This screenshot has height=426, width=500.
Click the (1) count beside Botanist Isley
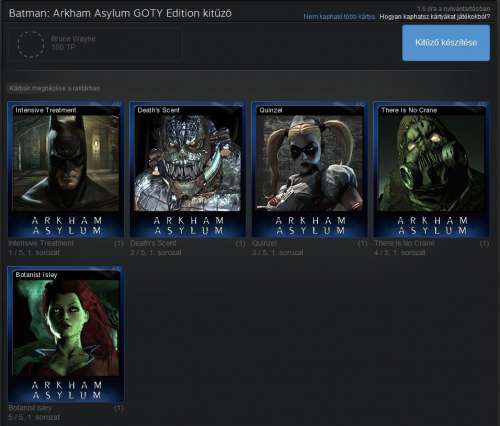point(119,408)
